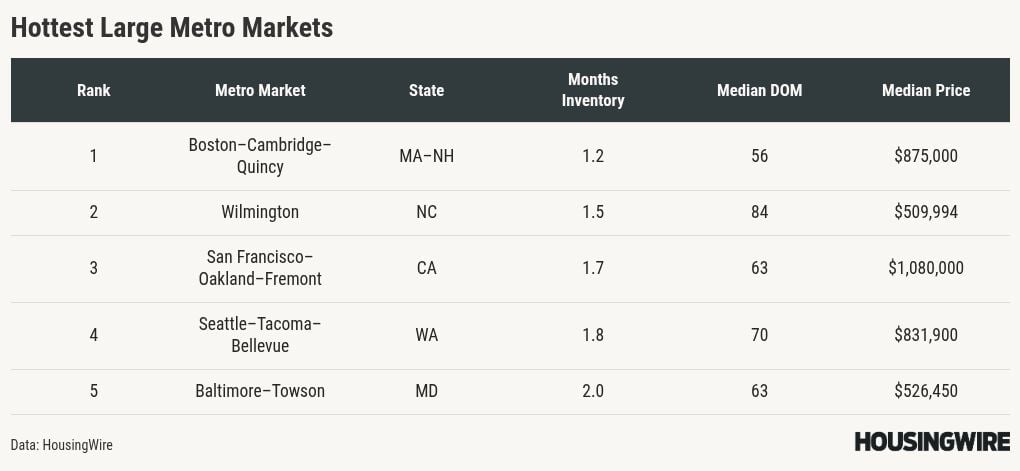Sort by the Rank column header
The width and height of the screenshot is (1020, 471).
coord(94,90)
